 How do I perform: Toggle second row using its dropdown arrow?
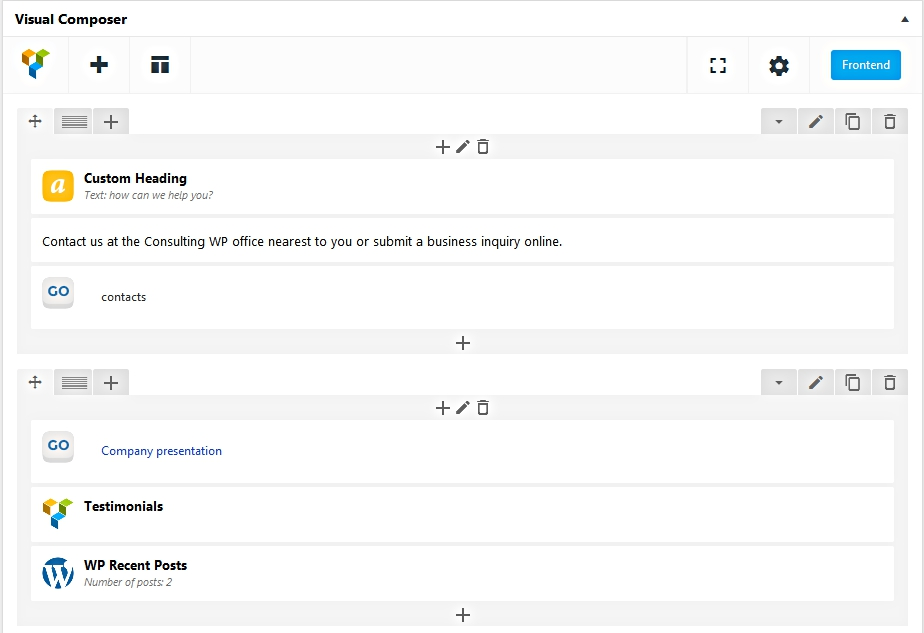click(x=778, y=383)
